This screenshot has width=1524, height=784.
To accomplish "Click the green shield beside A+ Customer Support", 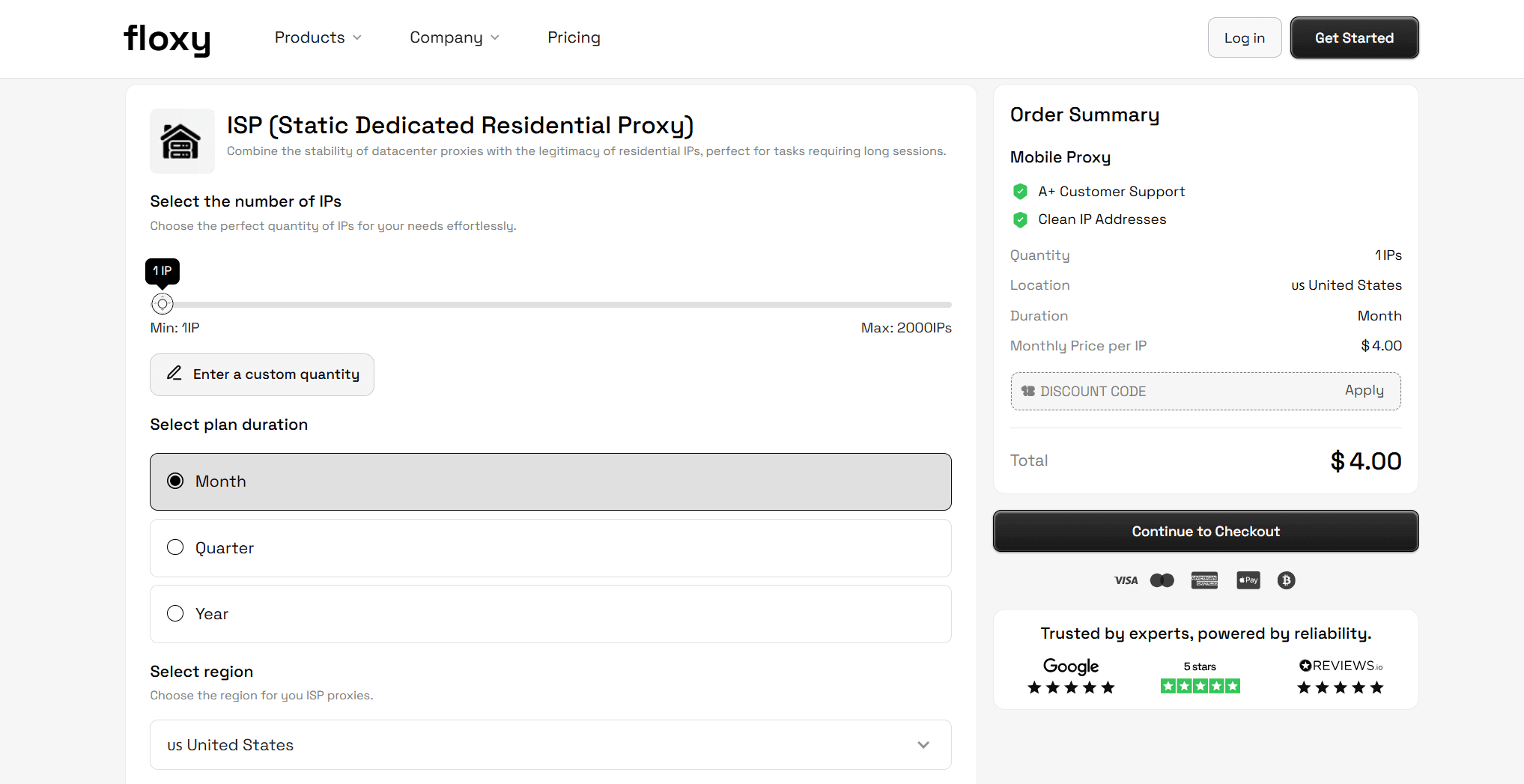I will pyautogui.click(x=1020, y=192).
